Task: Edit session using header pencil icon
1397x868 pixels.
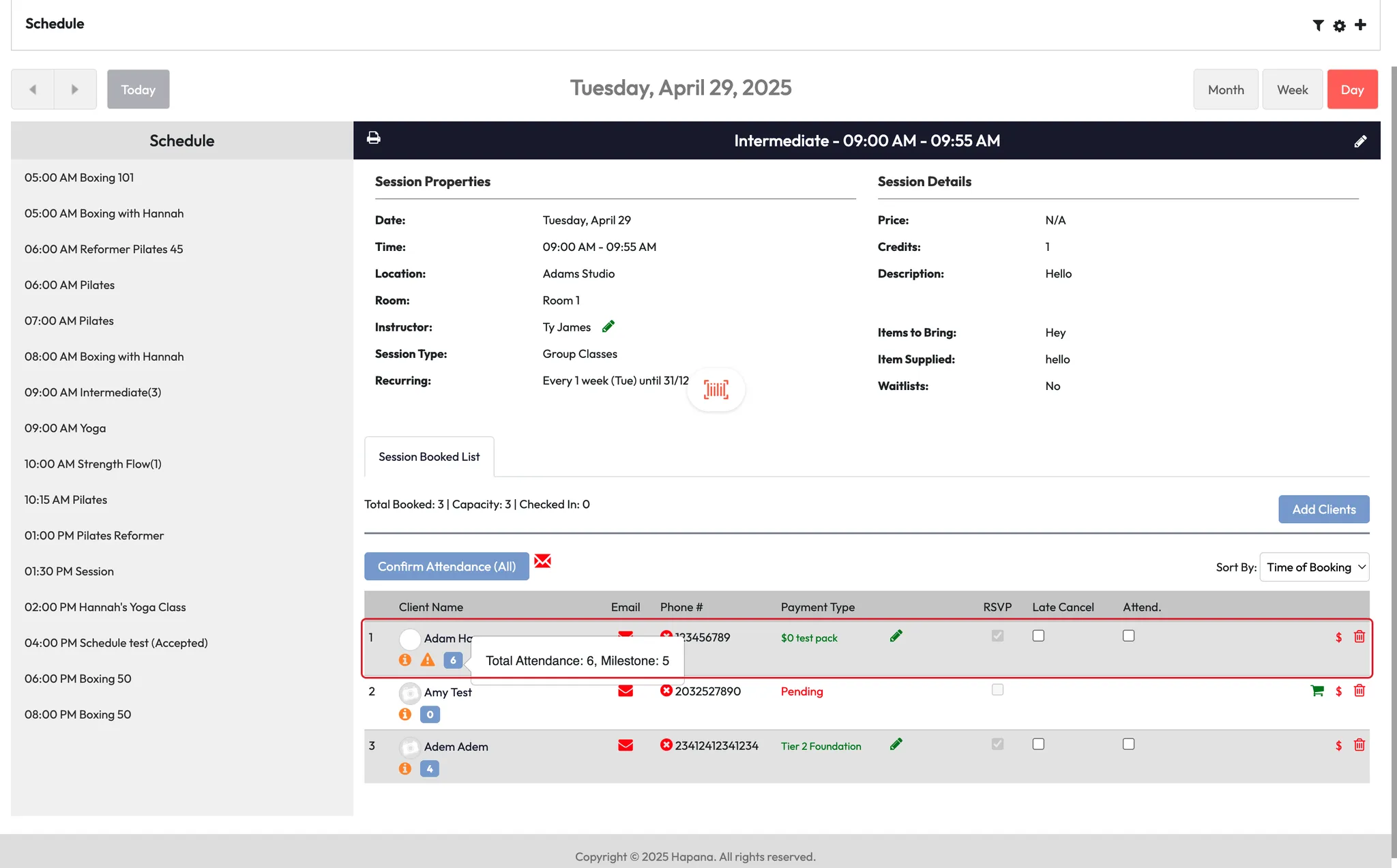Action: [1360, 141]
